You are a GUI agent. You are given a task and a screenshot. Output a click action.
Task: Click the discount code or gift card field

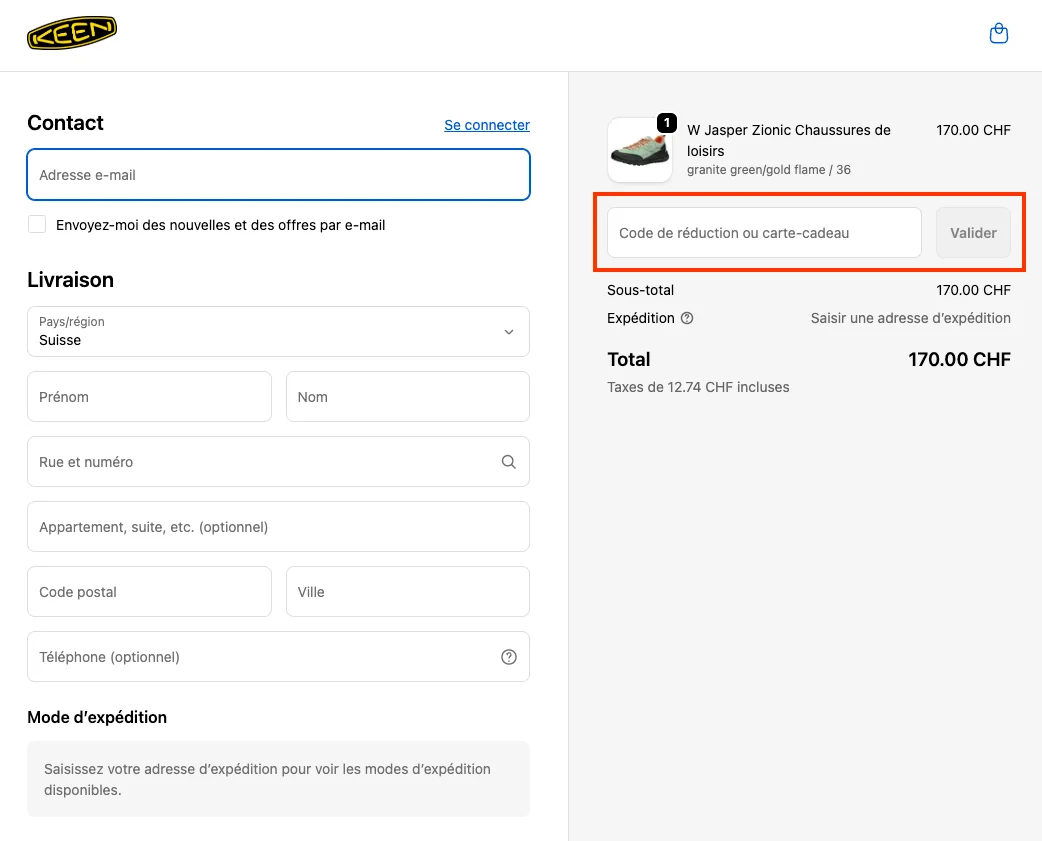click(763, 232)
